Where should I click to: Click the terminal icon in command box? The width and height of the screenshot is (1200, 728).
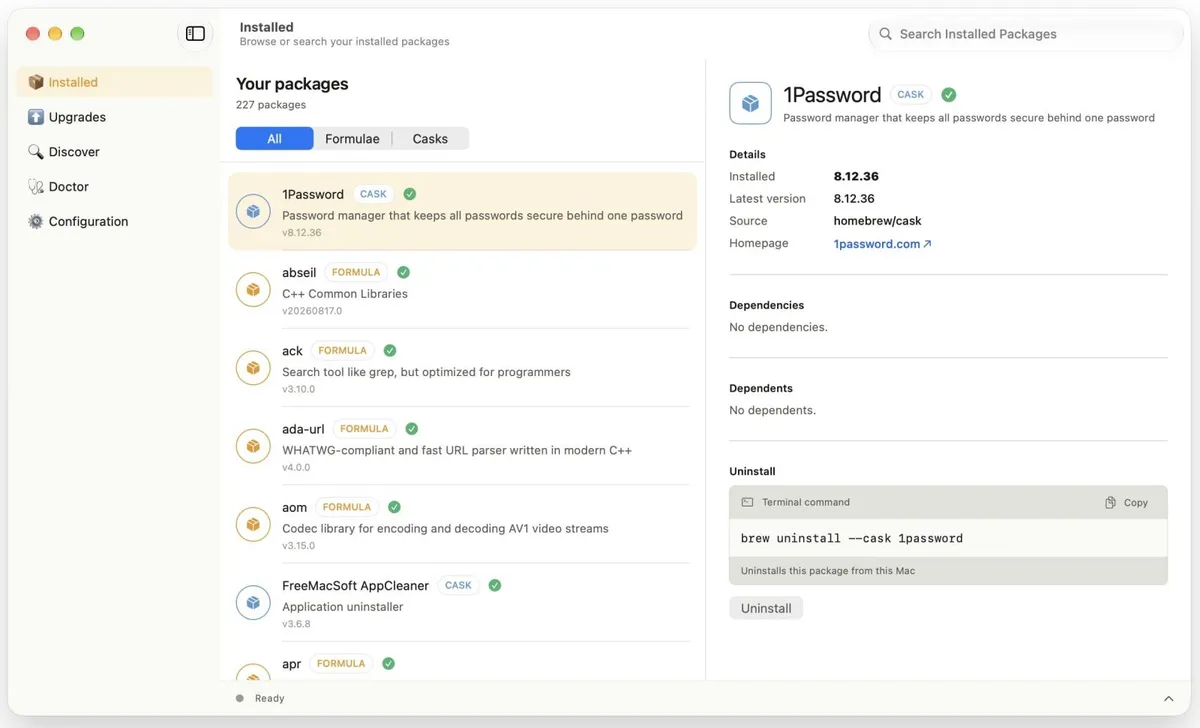point(747,502)
